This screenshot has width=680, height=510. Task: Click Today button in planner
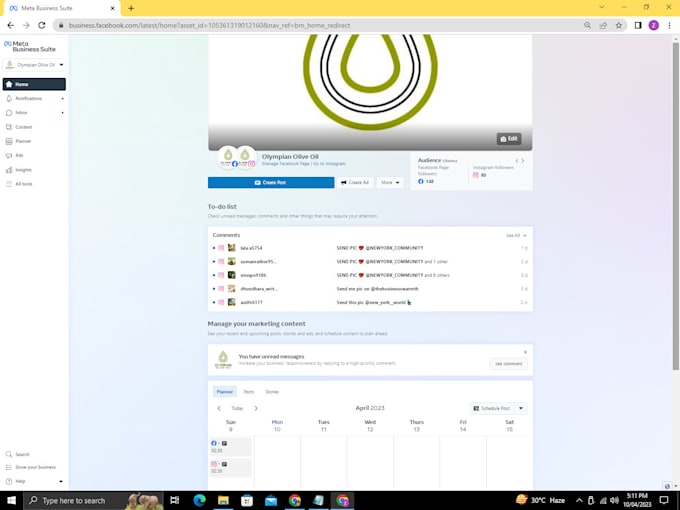pyautogui.click(x=237, y=408)
